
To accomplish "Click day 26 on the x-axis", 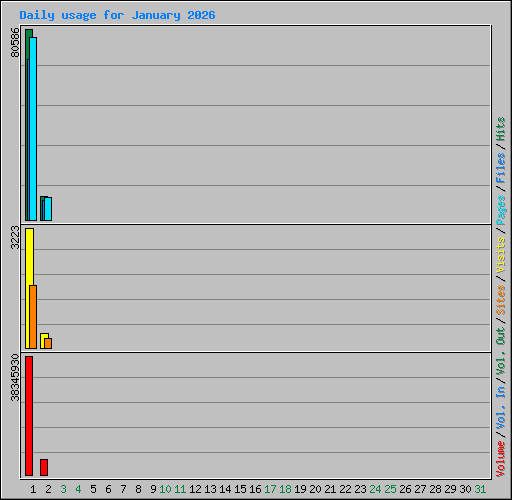I will tap(405, 489).
